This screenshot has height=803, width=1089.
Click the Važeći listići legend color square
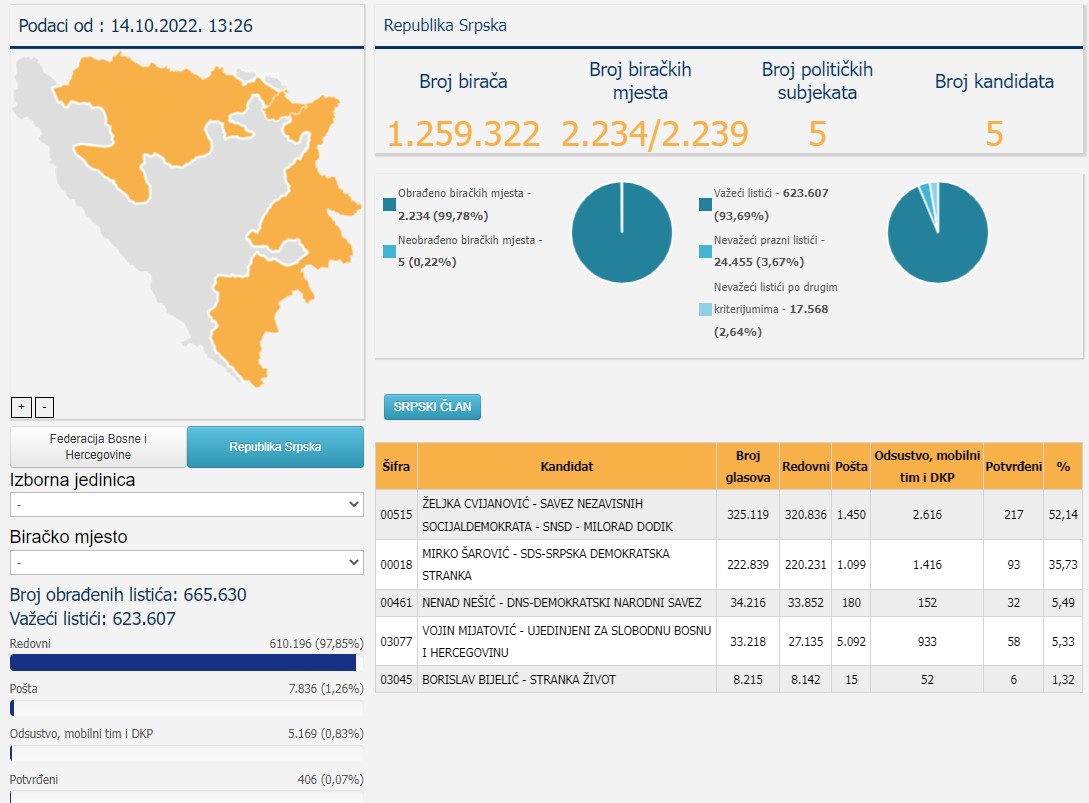pyautogui.click(x=705, y=204)
